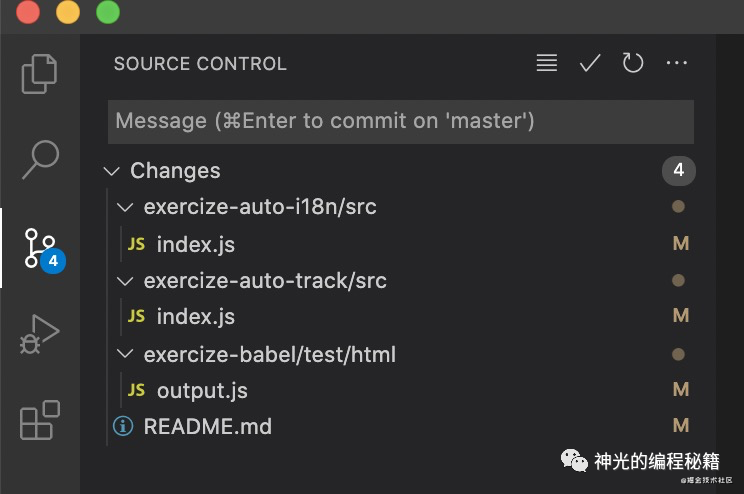Open the Extensions view
The width and height of the screenshot is (744, 494).
(40, 420)
